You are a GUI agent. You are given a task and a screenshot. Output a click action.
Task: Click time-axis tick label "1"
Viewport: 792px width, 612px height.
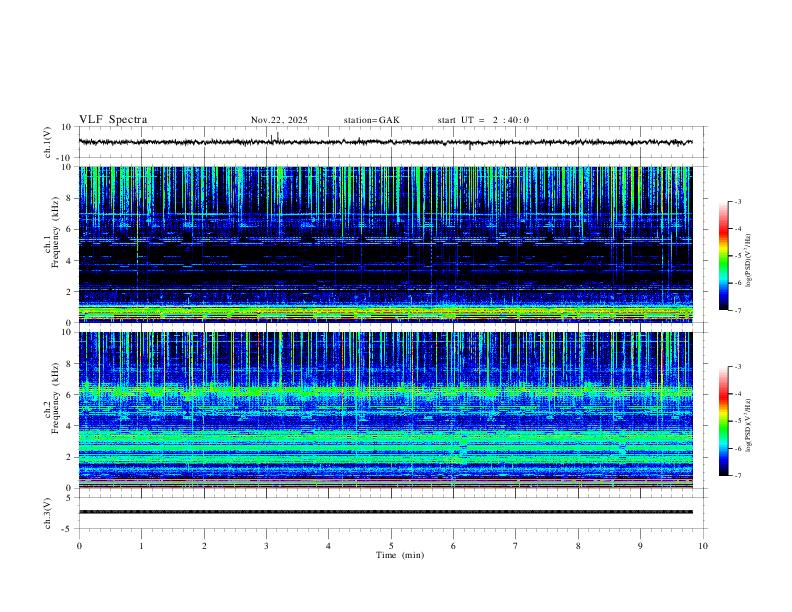[x=141, y=546]
